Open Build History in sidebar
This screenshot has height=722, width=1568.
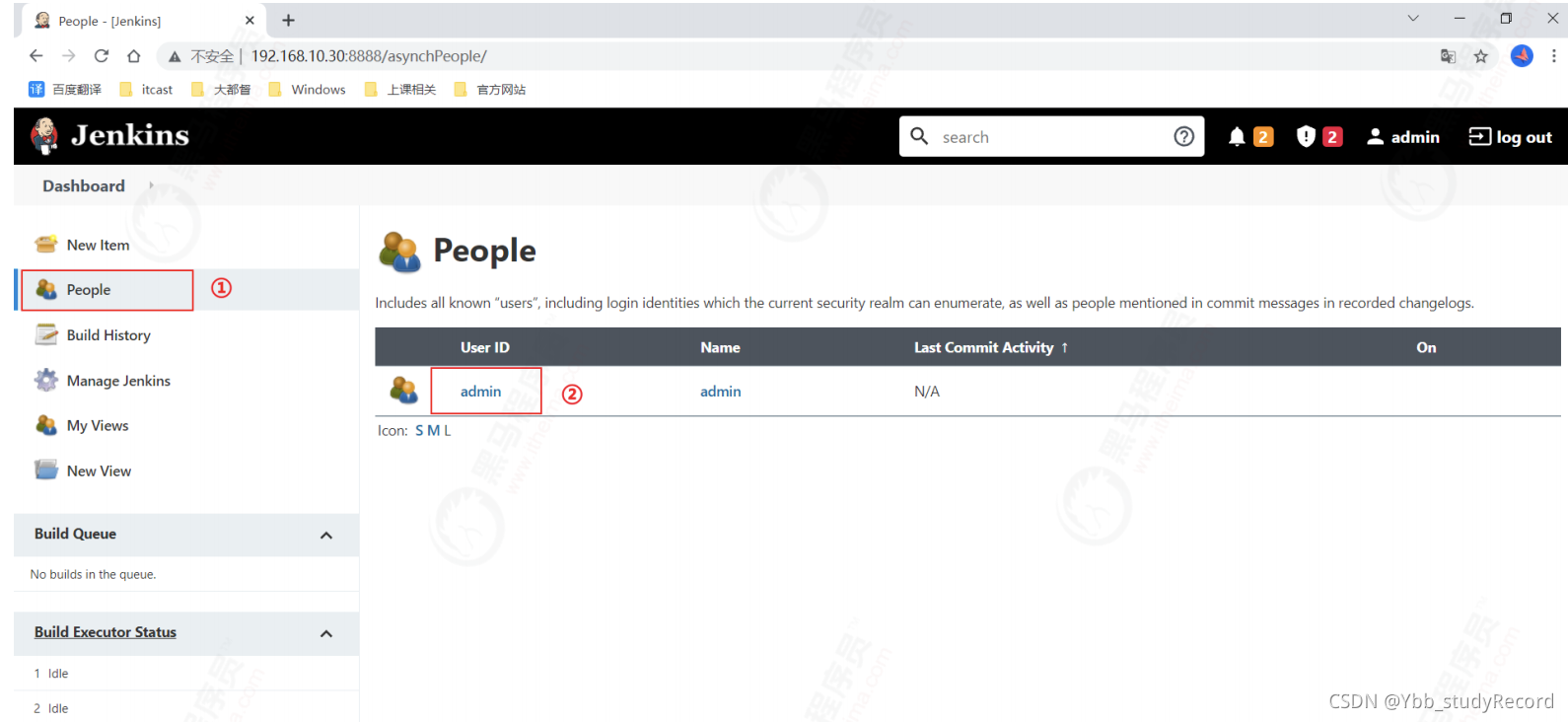click(x=108, y=335)
